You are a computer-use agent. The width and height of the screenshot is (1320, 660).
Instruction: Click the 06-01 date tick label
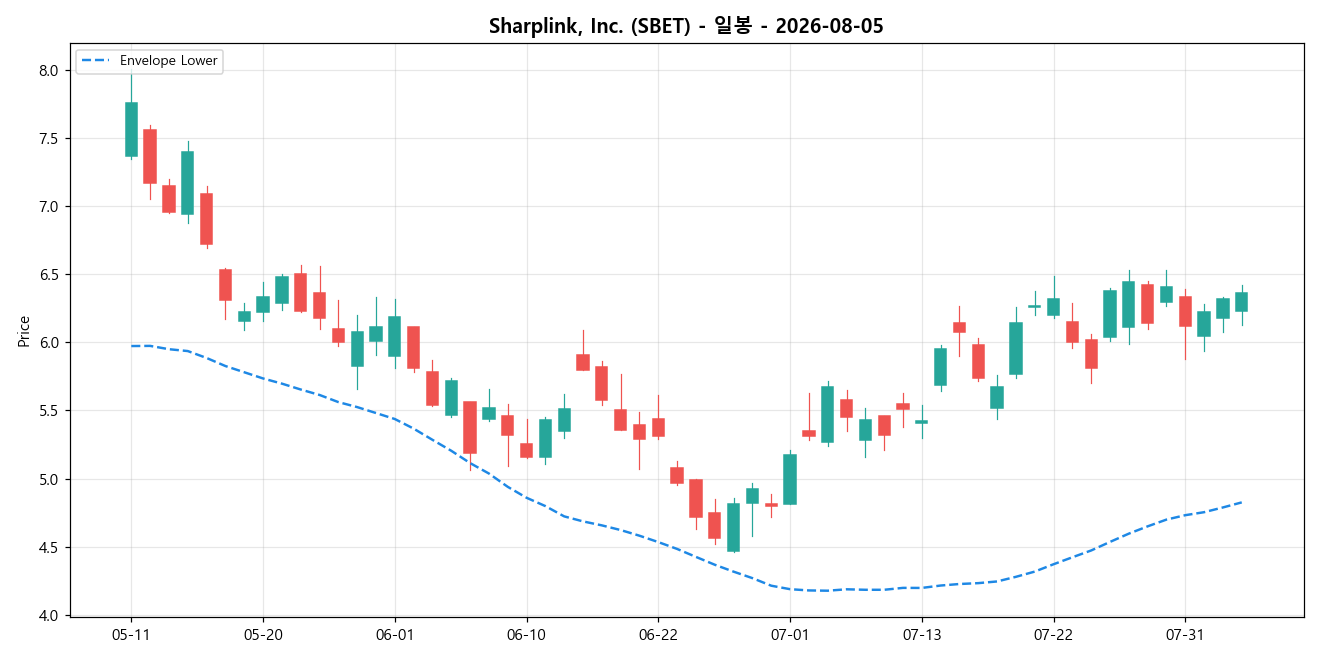(x=395, y=635)
